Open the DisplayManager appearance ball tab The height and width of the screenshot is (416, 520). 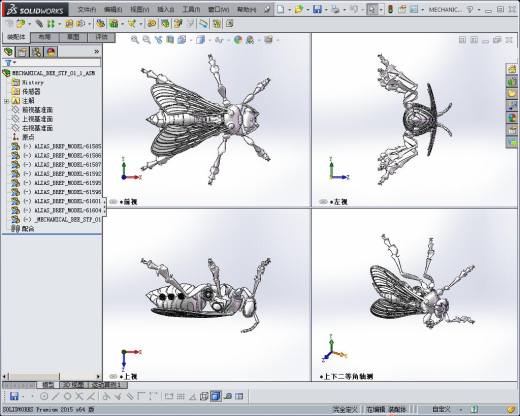click(51, 52)
